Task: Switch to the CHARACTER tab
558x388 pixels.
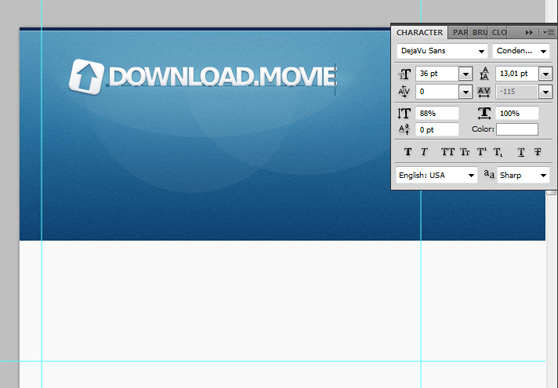Action: pyautogui.click(x=420, y=32)
